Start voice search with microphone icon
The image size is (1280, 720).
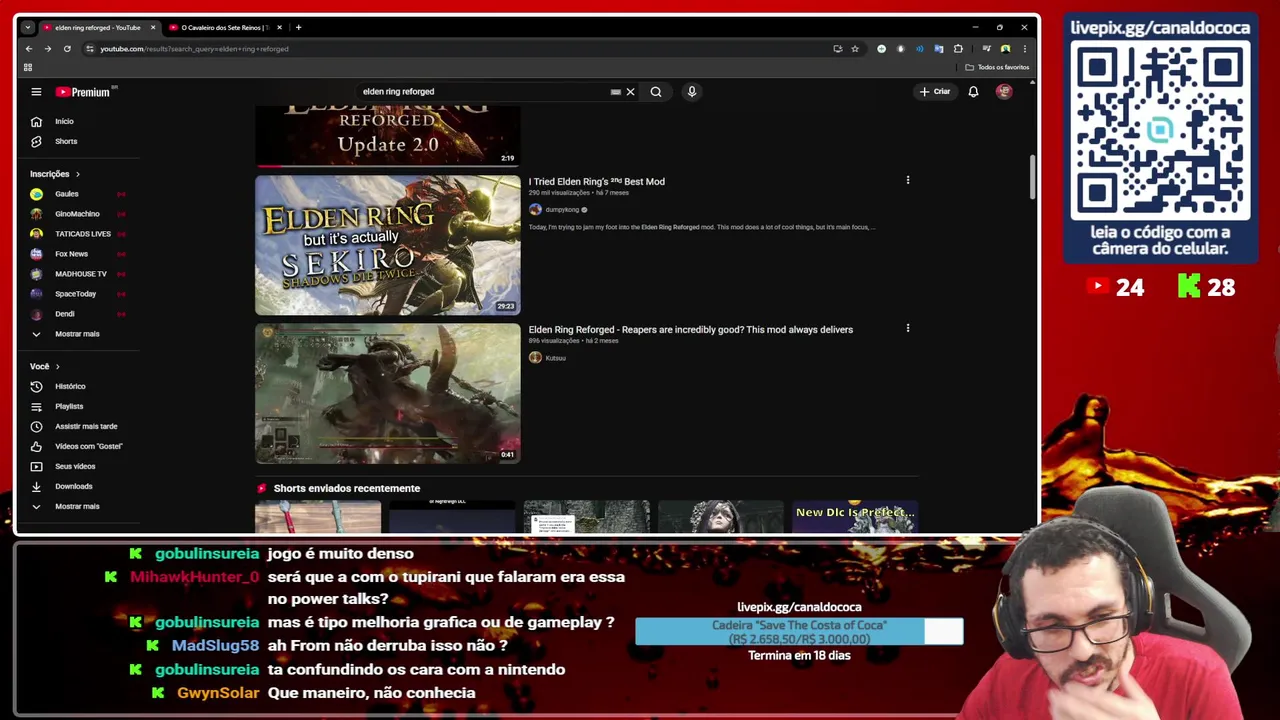click(x=691, y=92)
